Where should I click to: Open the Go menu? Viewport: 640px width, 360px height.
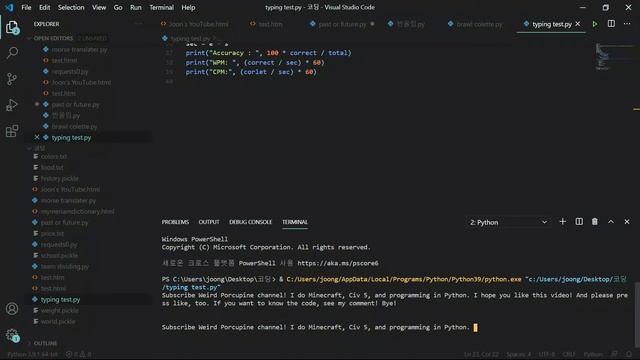[118, 7]
